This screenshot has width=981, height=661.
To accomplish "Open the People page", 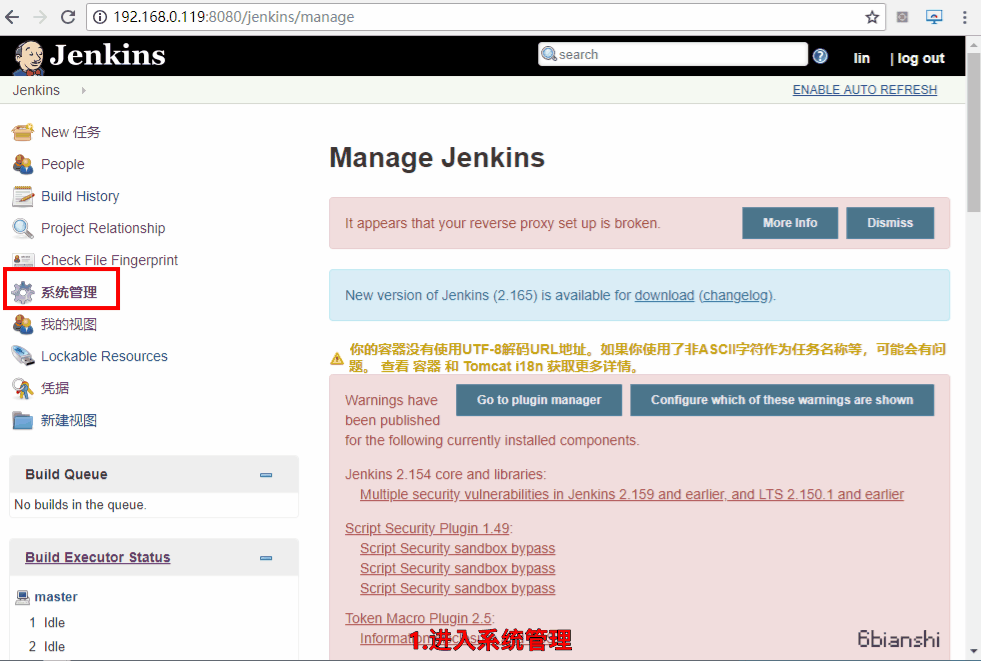I will [63, 164].
